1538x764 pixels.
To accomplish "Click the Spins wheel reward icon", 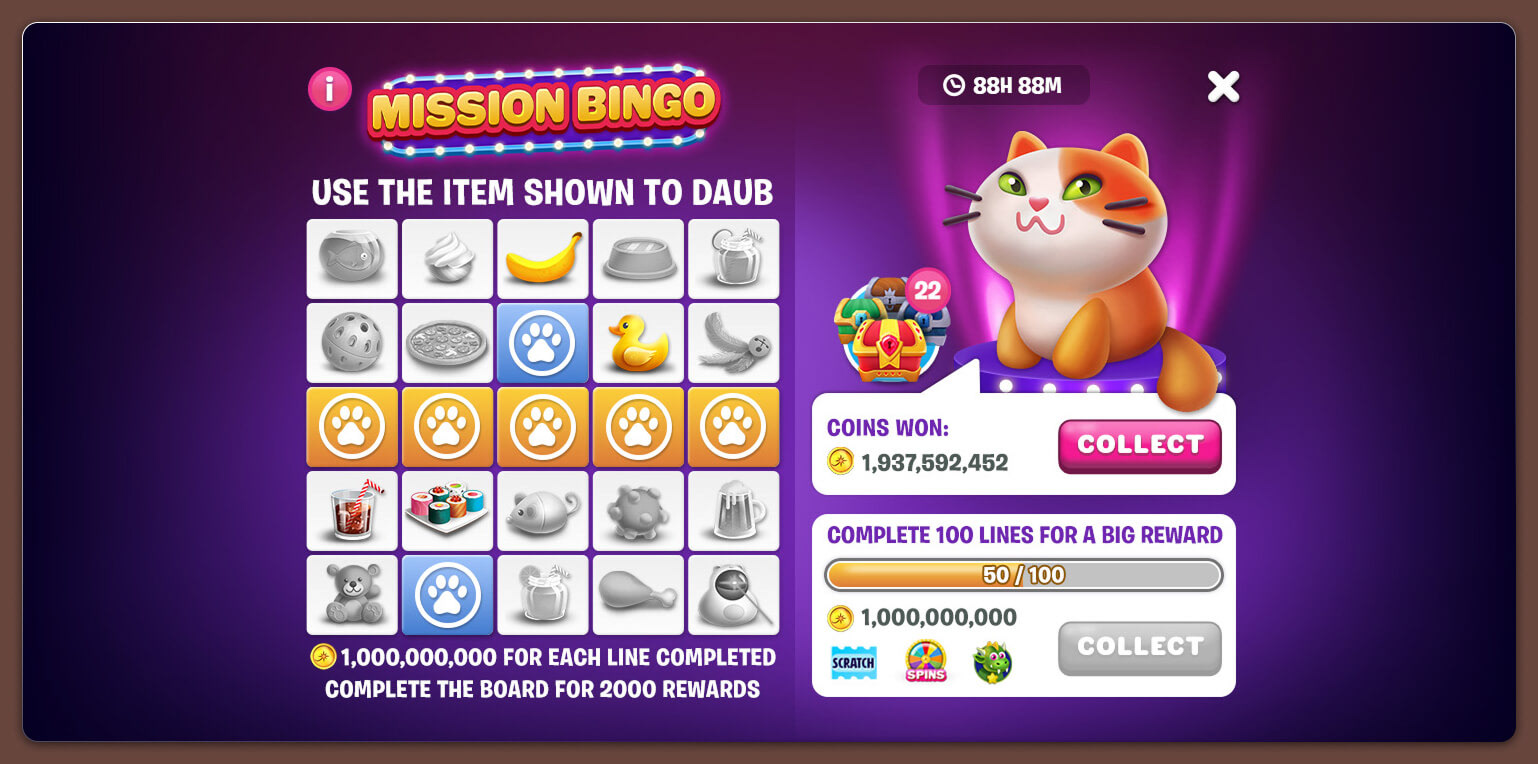I will (926, 662).
